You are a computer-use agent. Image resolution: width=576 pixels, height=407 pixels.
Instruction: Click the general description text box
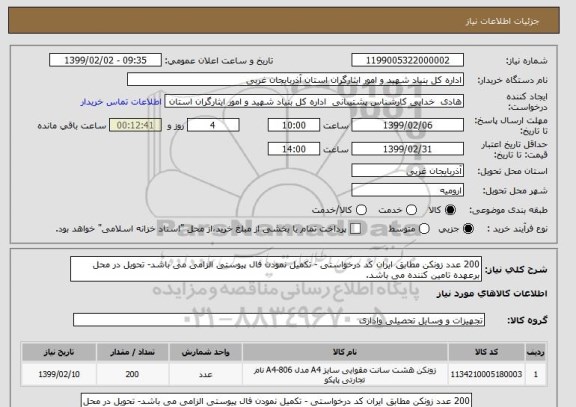click(x=276, y=269)
